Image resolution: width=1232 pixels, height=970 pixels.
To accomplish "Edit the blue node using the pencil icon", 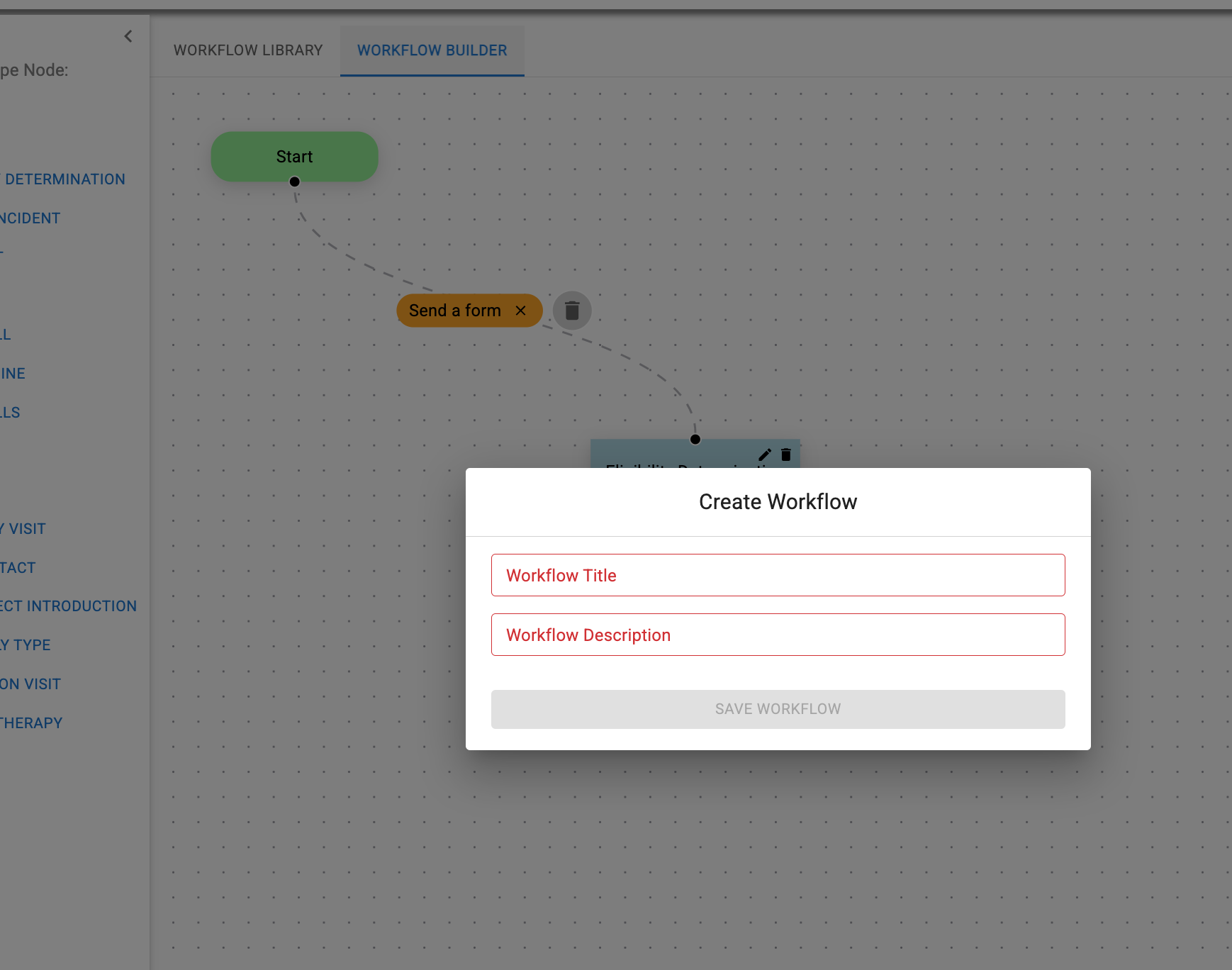I will point(765,455).
